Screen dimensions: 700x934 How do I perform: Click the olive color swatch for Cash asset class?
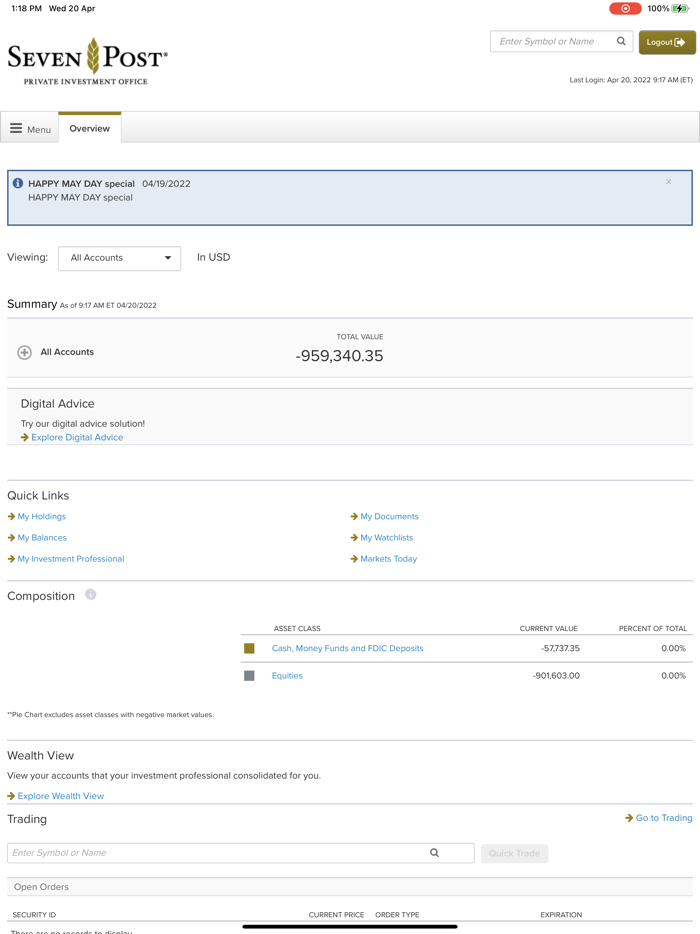(x=250, y=648)
